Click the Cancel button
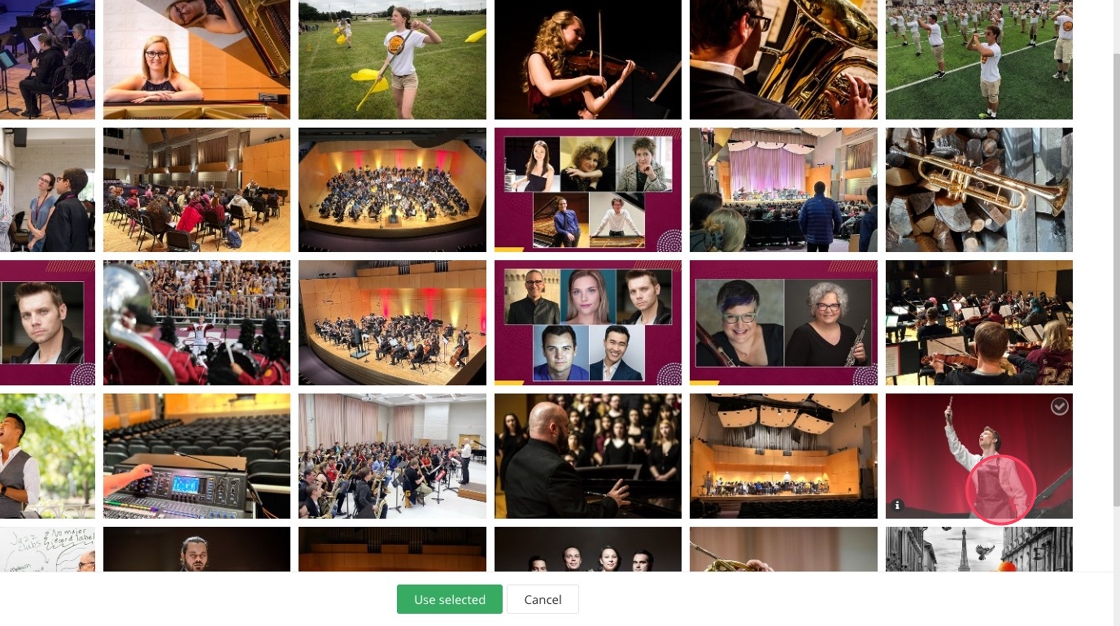The height and width of the screenshot is (626, 1120). [543, 599]
